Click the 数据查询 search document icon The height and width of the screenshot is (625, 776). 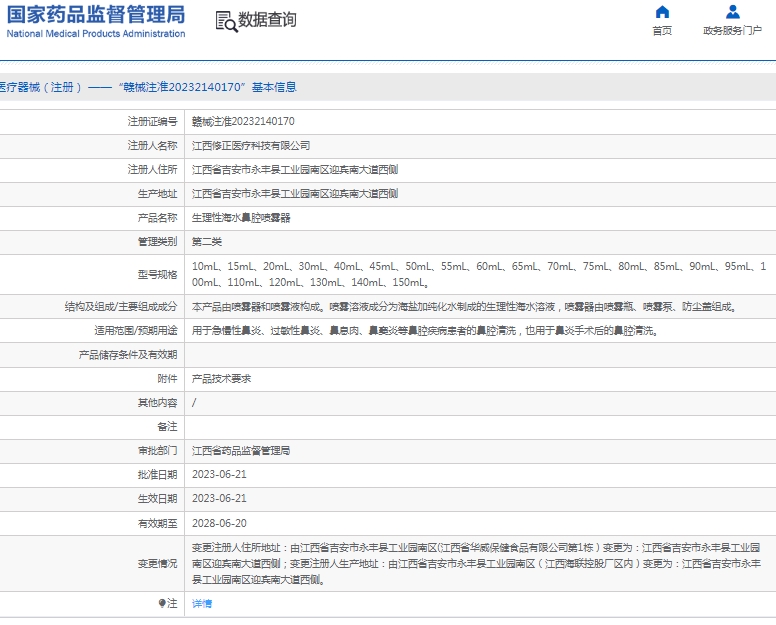tap(227, 22)
